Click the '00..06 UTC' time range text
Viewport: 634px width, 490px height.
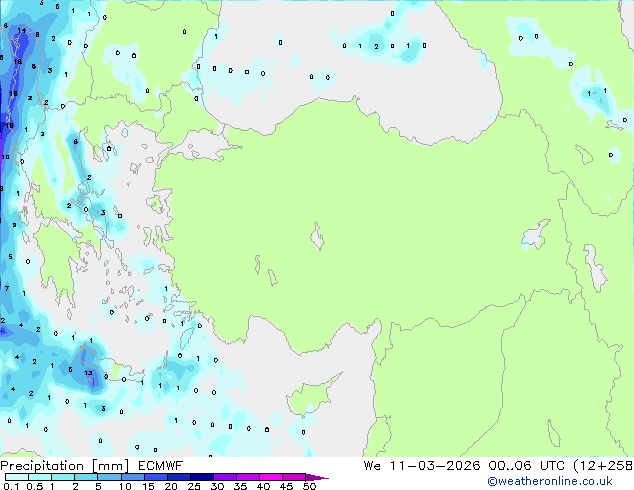[526, 466]
